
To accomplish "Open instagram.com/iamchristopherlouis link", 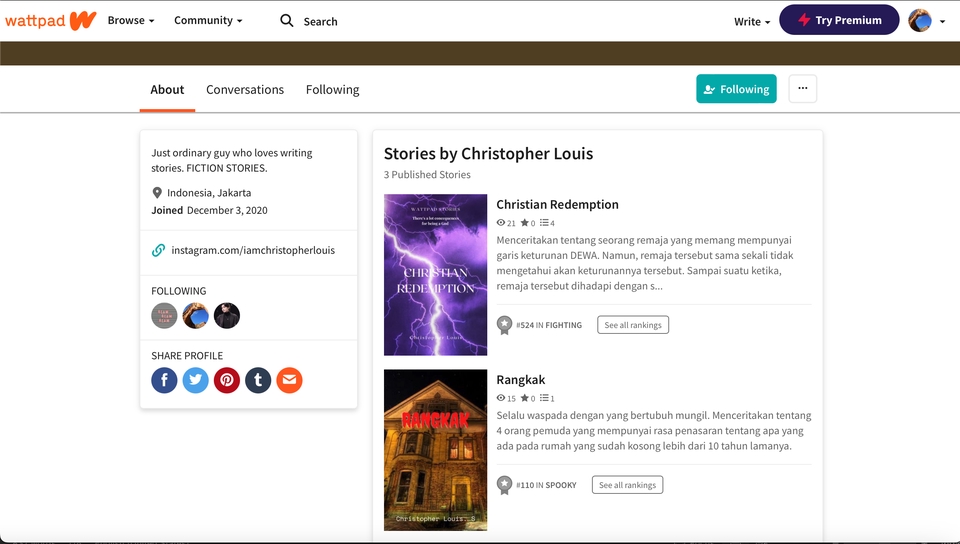I will click(253, 250).
